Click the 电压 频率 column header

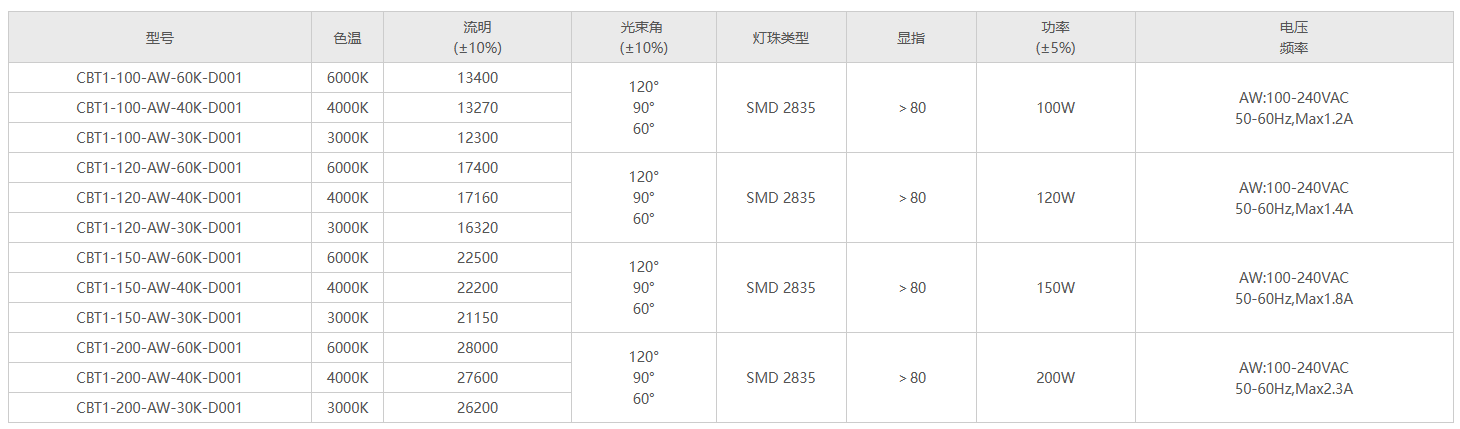(1293, 38)
